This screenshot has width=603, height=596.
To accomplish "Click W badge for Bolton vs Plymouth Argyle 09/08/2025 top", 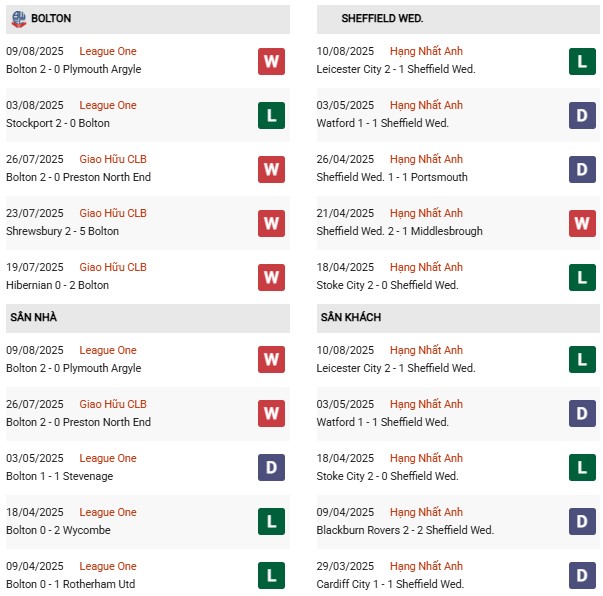I will [x=271, y=61].
